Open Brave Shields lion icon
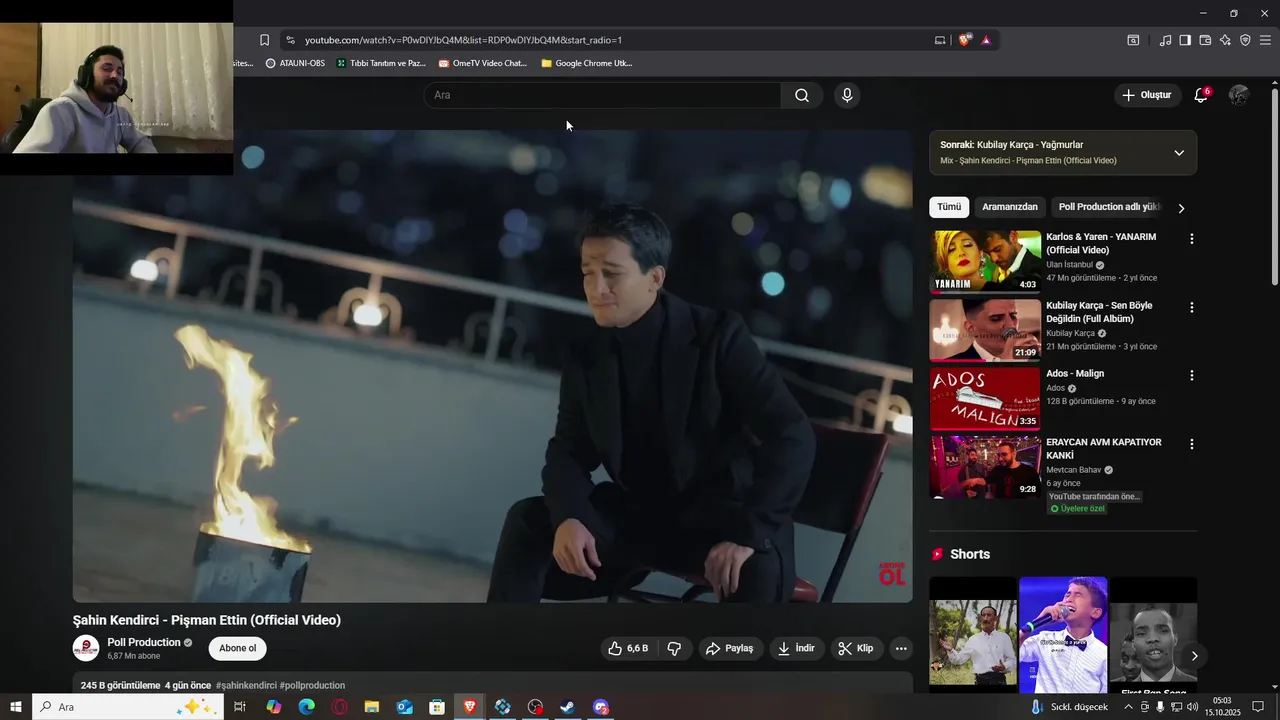 pos(964,40)
